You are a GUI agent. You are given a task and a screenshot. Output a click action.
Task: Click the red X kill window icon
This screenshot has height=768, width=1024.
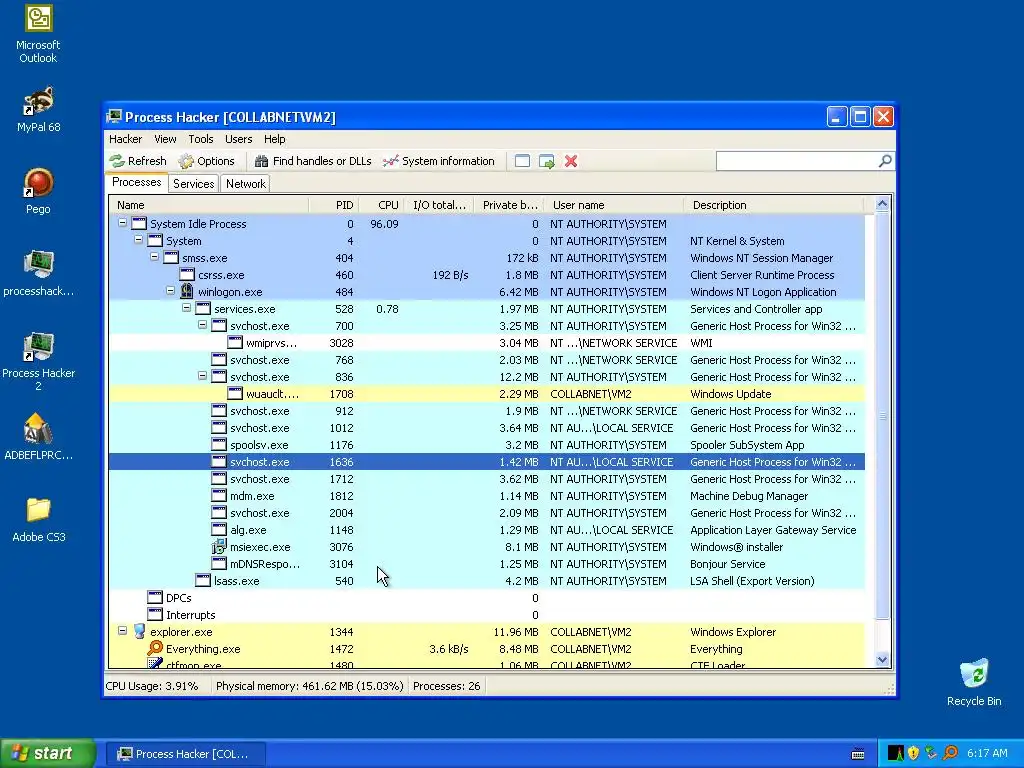tap(571, 161)
